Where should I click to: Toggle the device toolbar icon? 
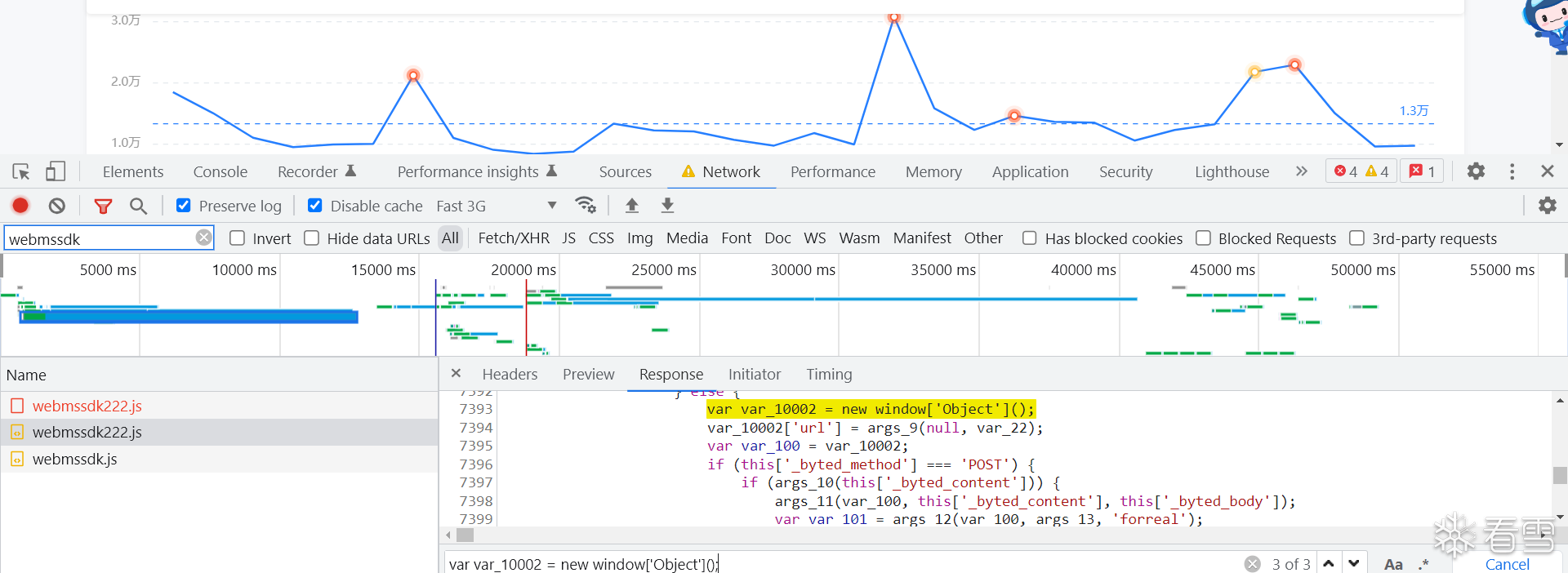point(56,171)
